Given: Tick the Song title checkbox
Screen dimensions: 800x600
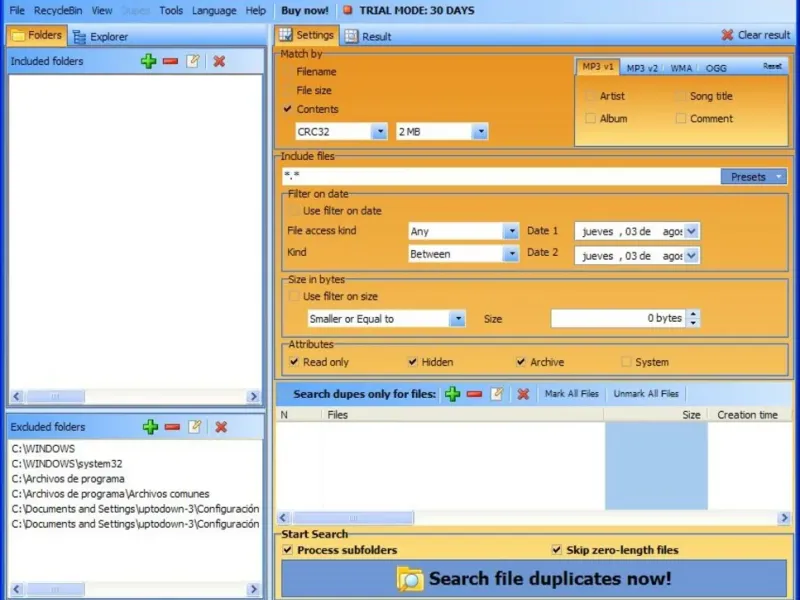Looking at the screenshot, I should (681, 96).
